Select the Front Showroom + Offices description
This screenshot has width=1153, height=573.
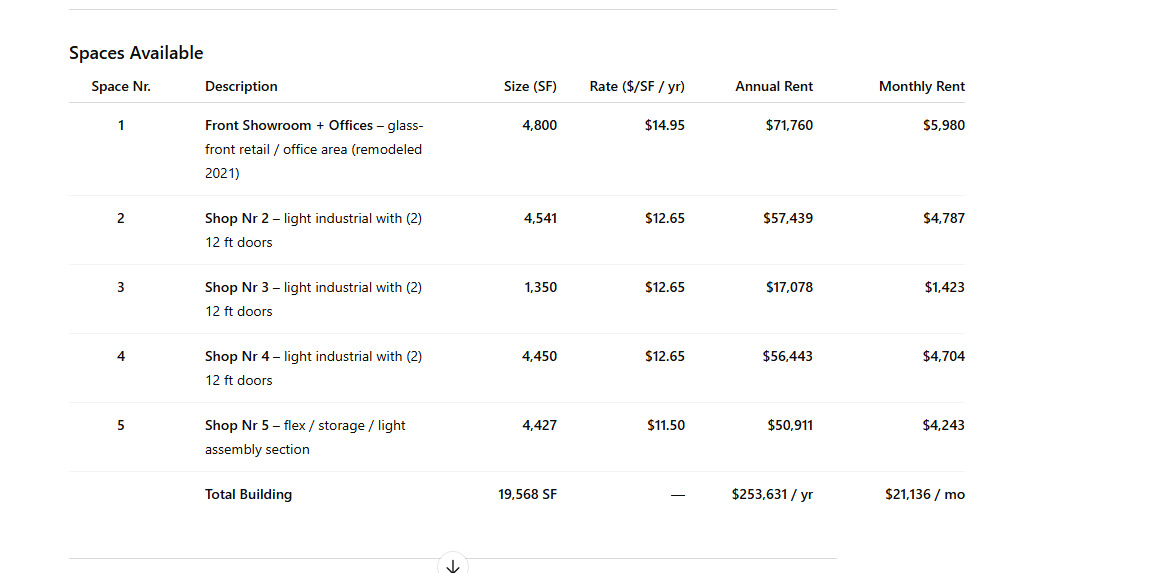314,149
